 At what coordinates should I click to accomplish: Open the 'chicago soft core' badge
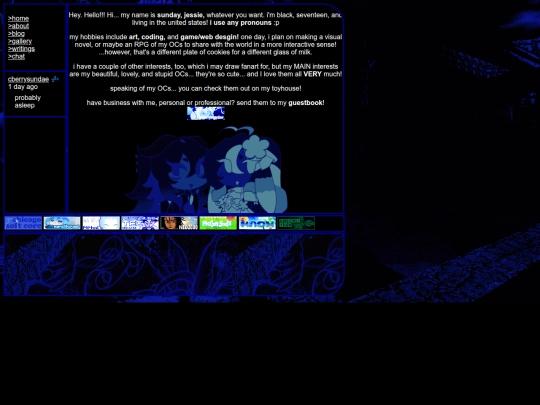click(23, 223)
